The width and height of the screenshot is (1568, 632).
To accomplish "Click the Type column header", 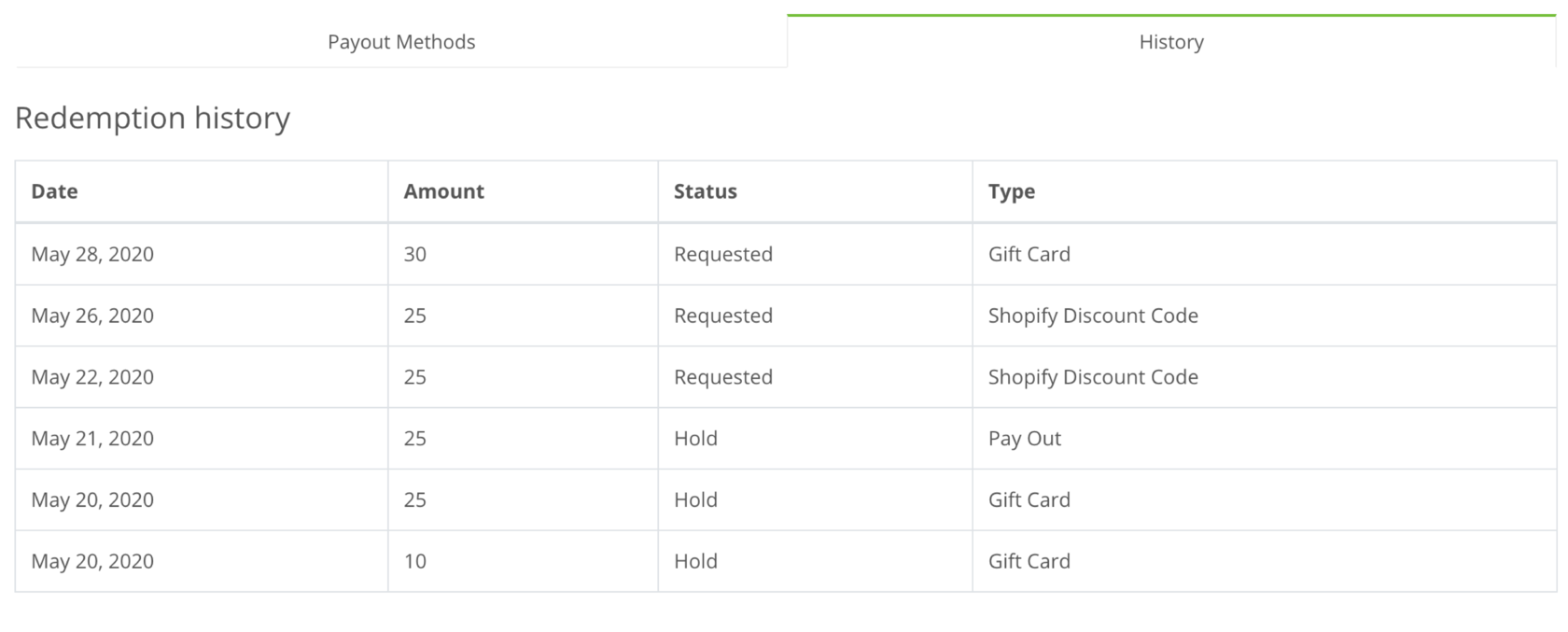I will (1011, 191).
